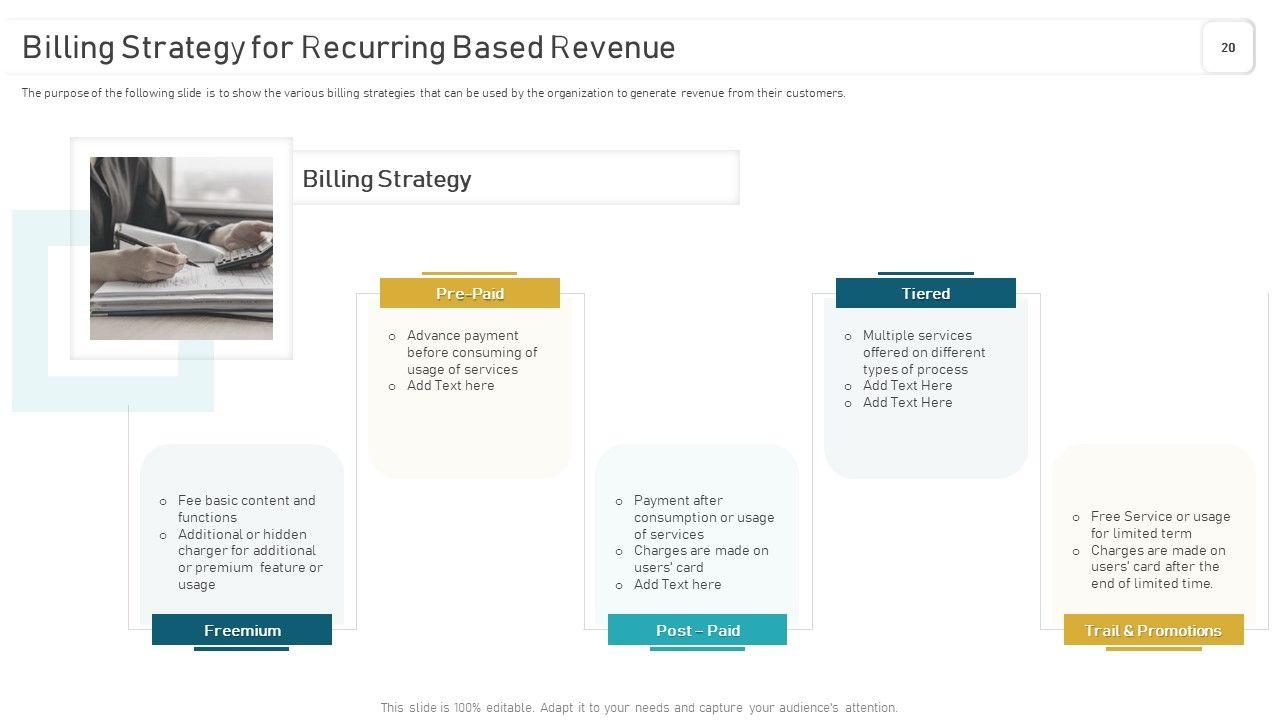The width and height of the screenshot is (1280, 720).
Task: Click the Freemium label
Action: point(242,630)
